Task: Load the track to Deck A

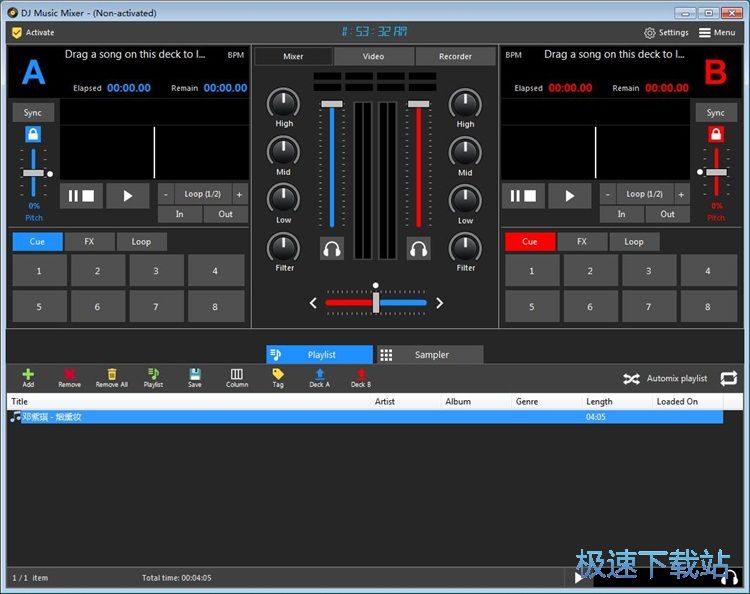Action: tap(319, 375)
